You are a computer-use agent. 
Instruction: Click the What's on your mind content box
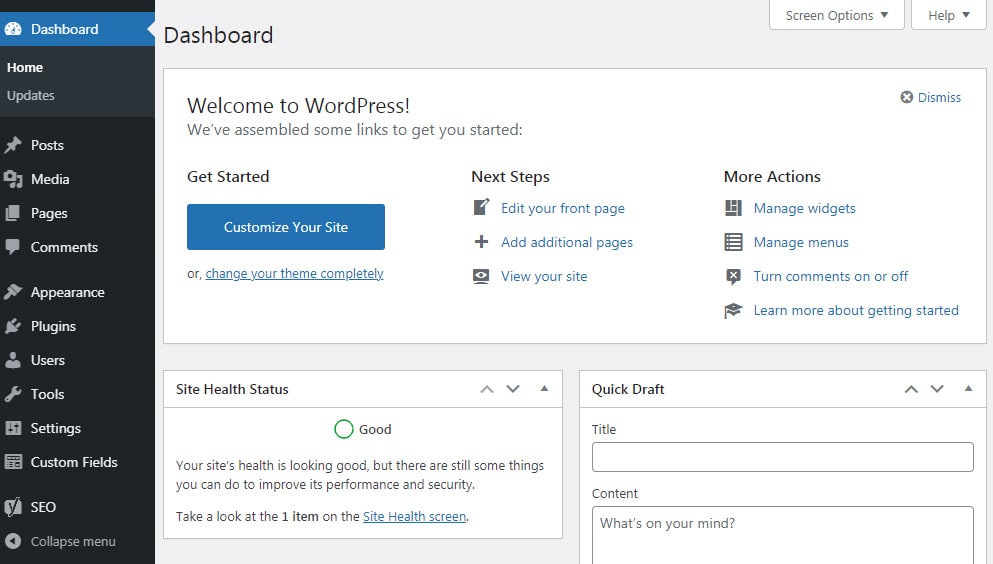783,535
